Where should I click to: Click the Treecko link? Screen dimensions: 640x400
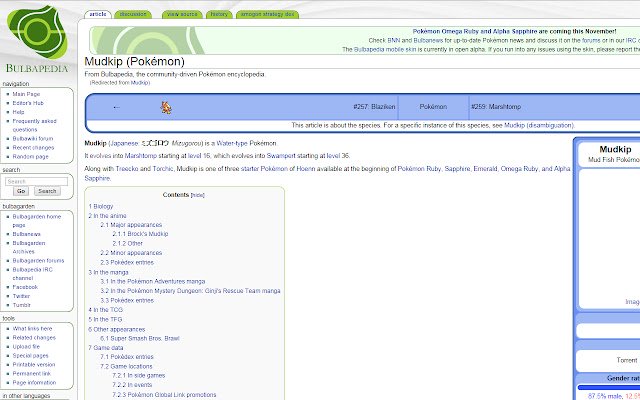127,169
